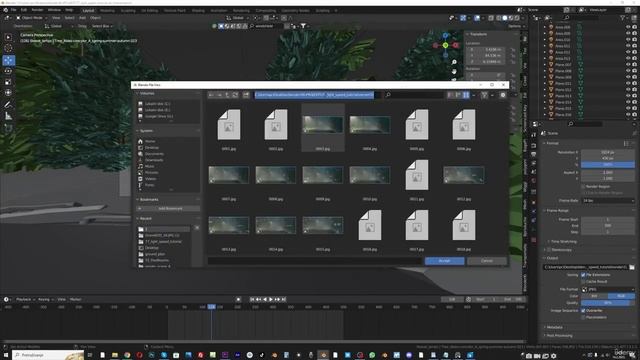Switch to Compositing workspace tab
This screenshot has width=640, height=360.
tap(265, 10)
